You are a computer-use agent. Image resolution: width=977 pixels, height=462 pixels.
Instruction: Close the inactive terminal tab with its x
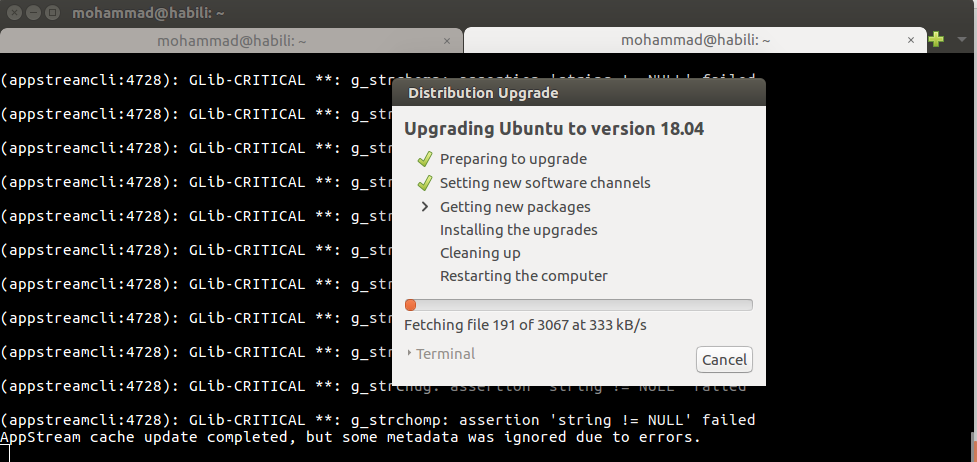coord(447,40)
